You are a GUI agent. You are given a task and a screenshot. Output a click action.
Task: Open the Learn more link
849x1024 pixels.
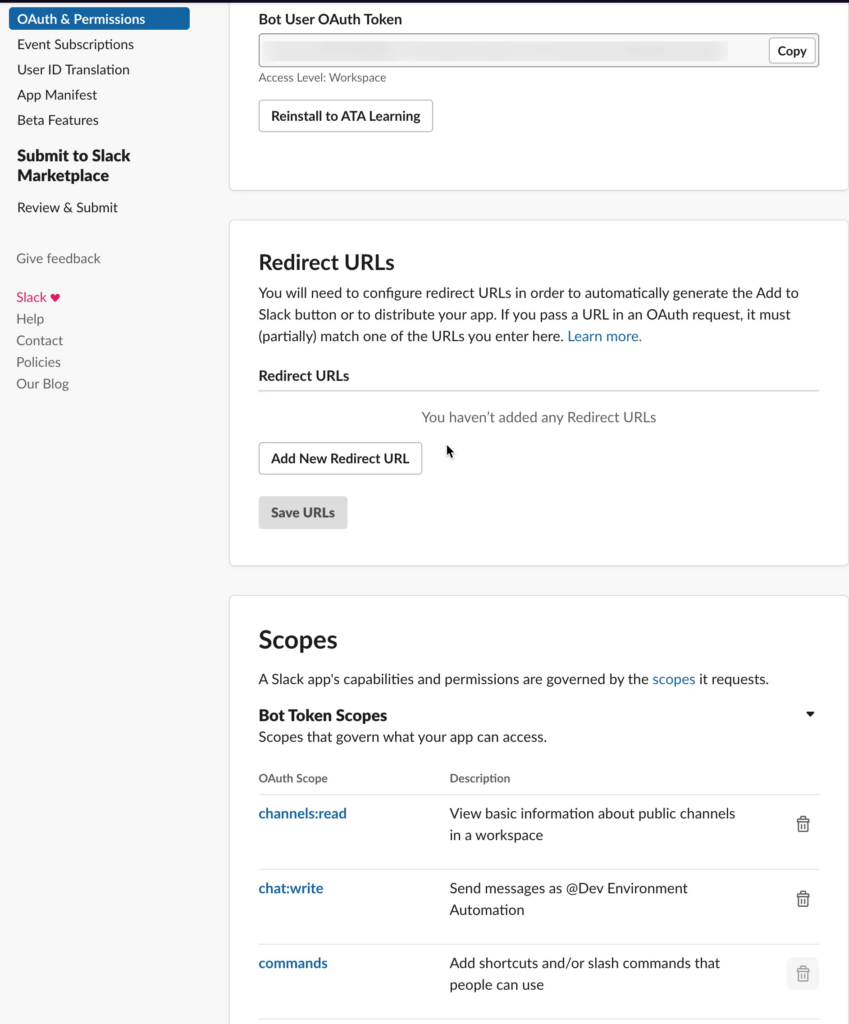(x=604, y=336)
